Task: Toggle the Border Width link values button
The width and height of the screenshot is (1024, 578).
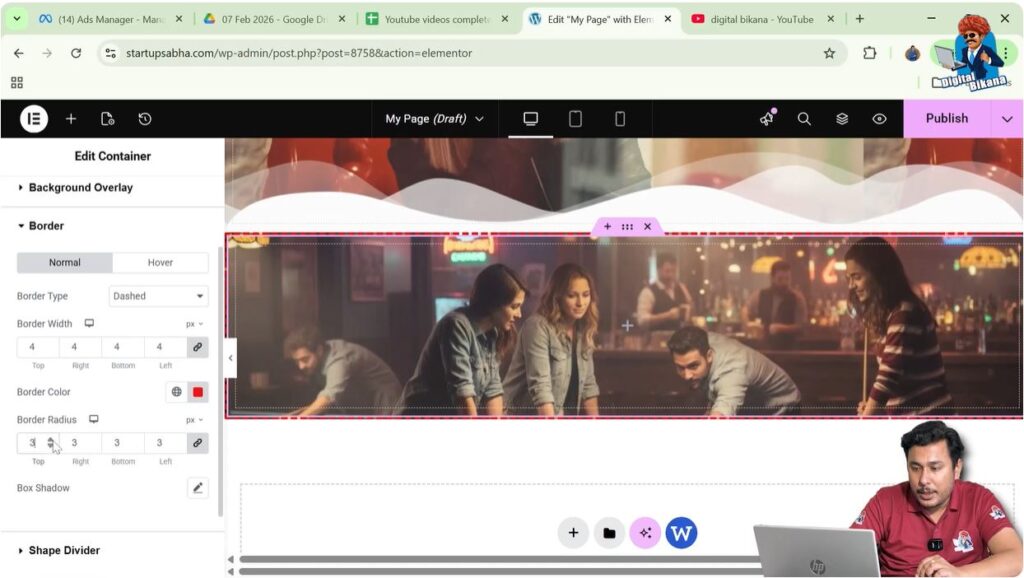Action: (x=198, y=347)
